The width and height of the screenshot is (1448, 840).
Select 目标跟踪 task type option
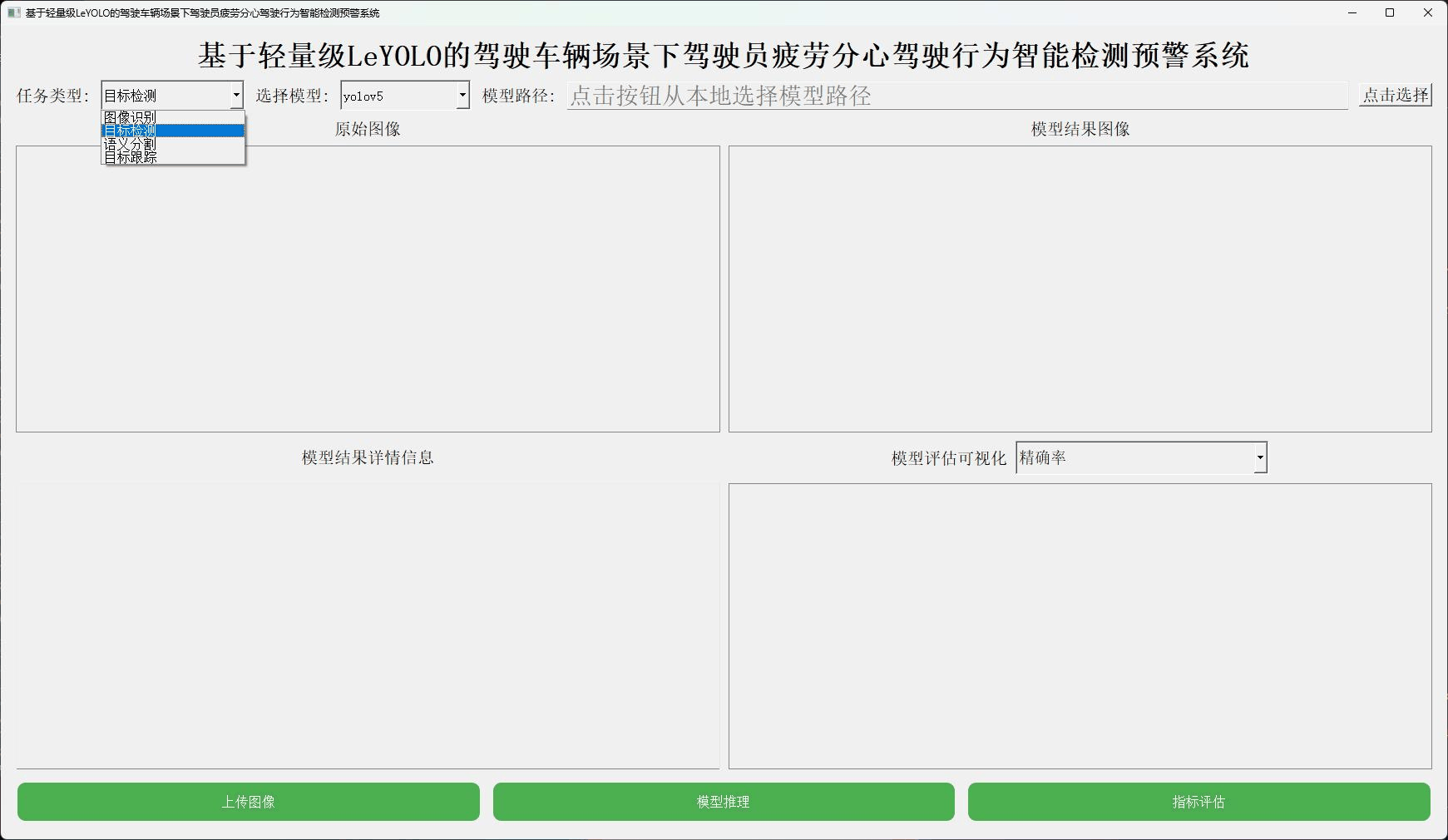173,156
